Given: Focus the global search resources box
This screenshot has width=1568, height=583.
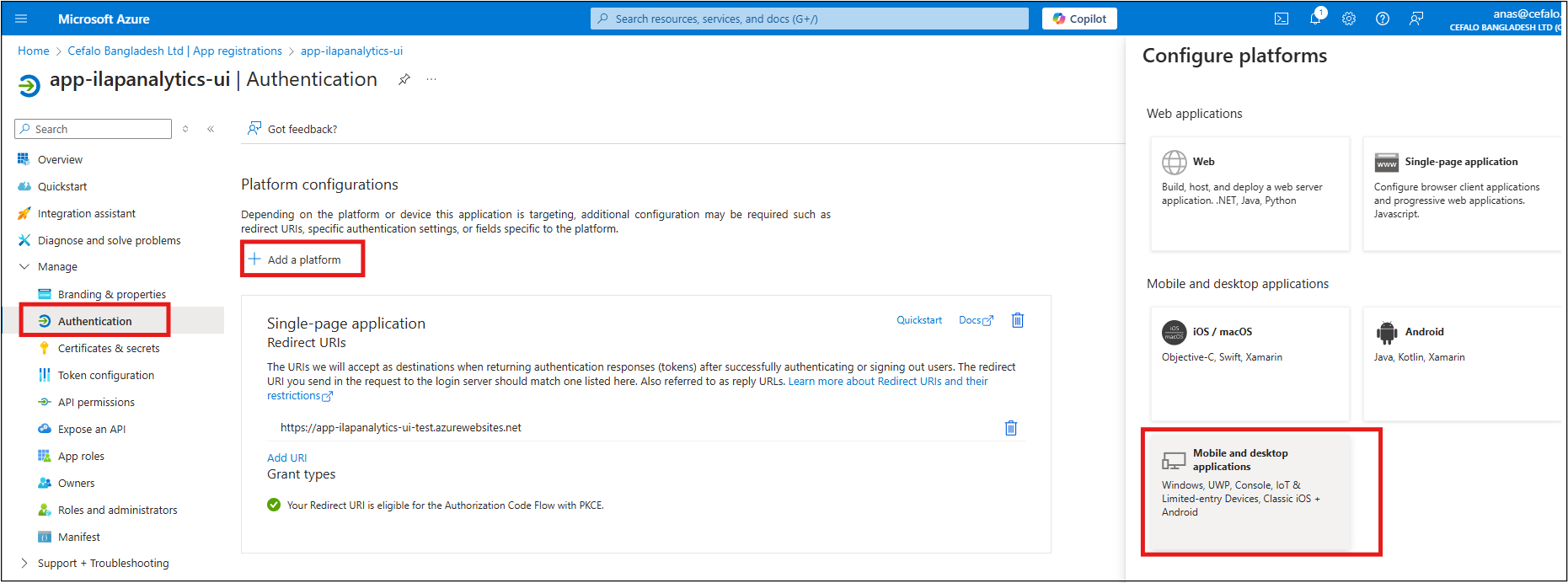Looking at the screenshot, I should click(810, 19).
